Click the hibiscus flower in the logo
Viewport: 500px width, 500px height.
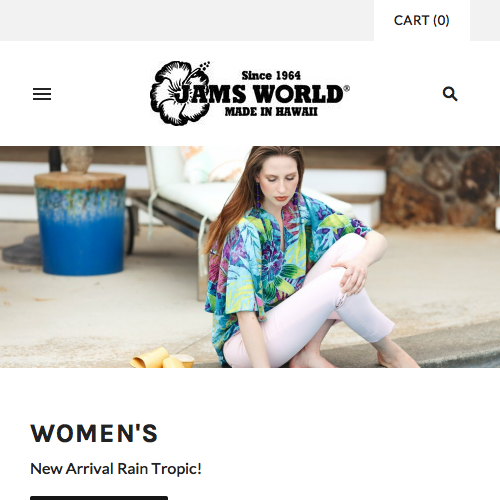click(x=178, y=93)
